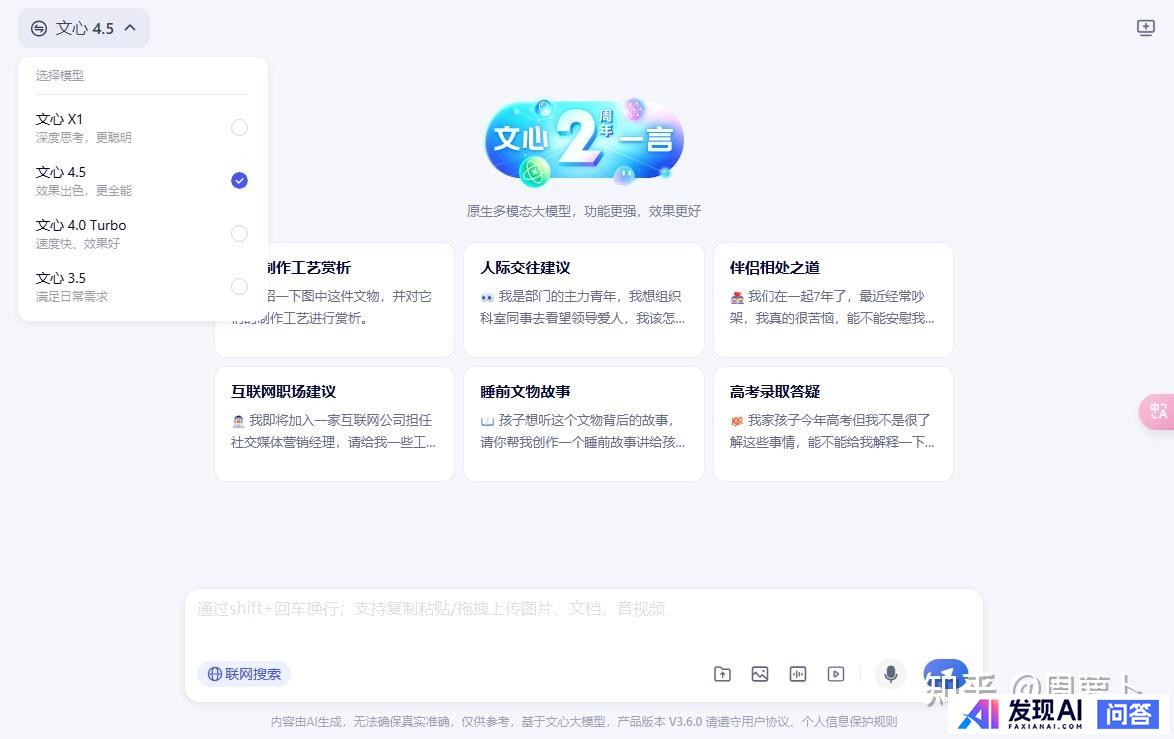Screen dimensions: 1174x739
Task: Open the 人际交往建议 prompt card
Action: point(583,299)
